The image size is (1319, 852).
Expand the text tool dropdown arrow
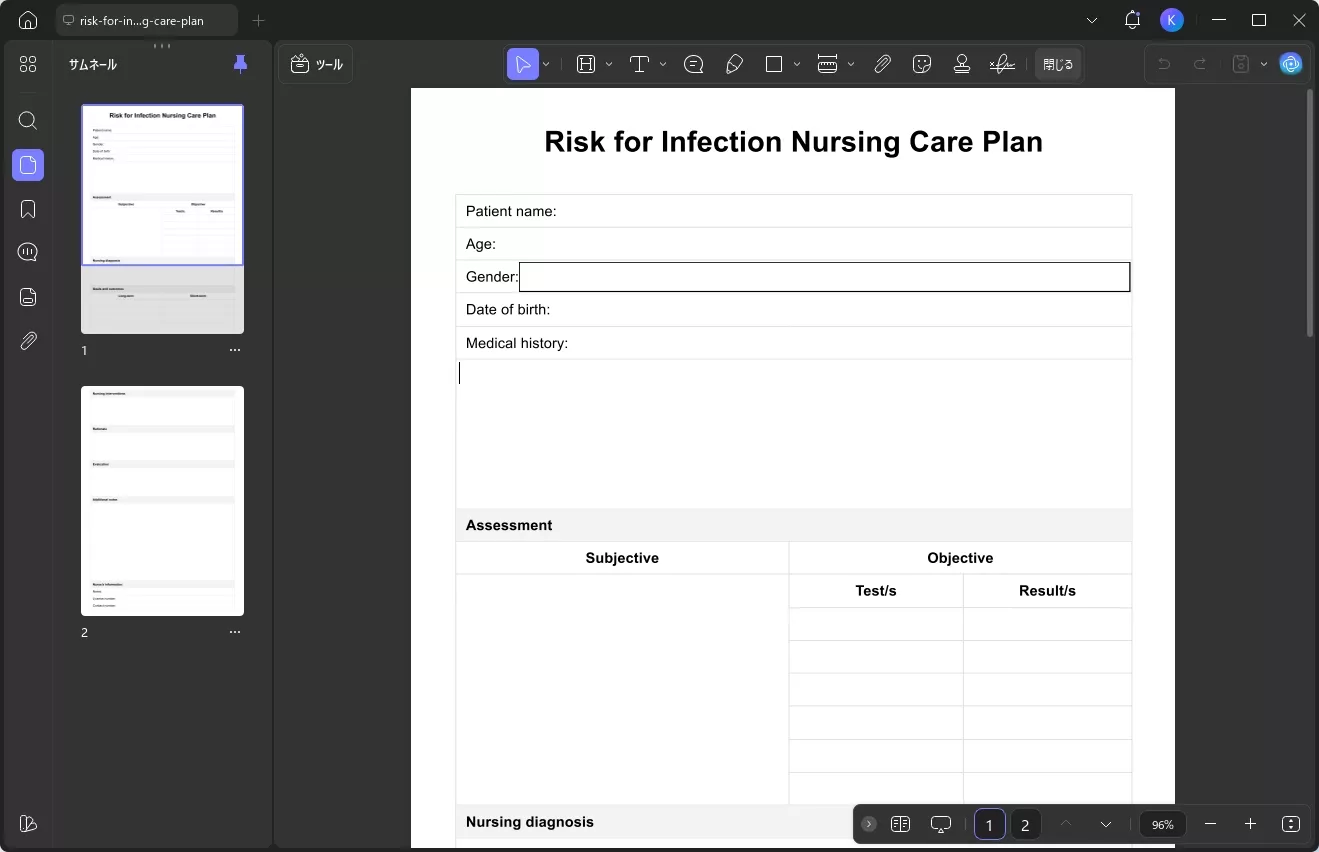pos(663,64)
